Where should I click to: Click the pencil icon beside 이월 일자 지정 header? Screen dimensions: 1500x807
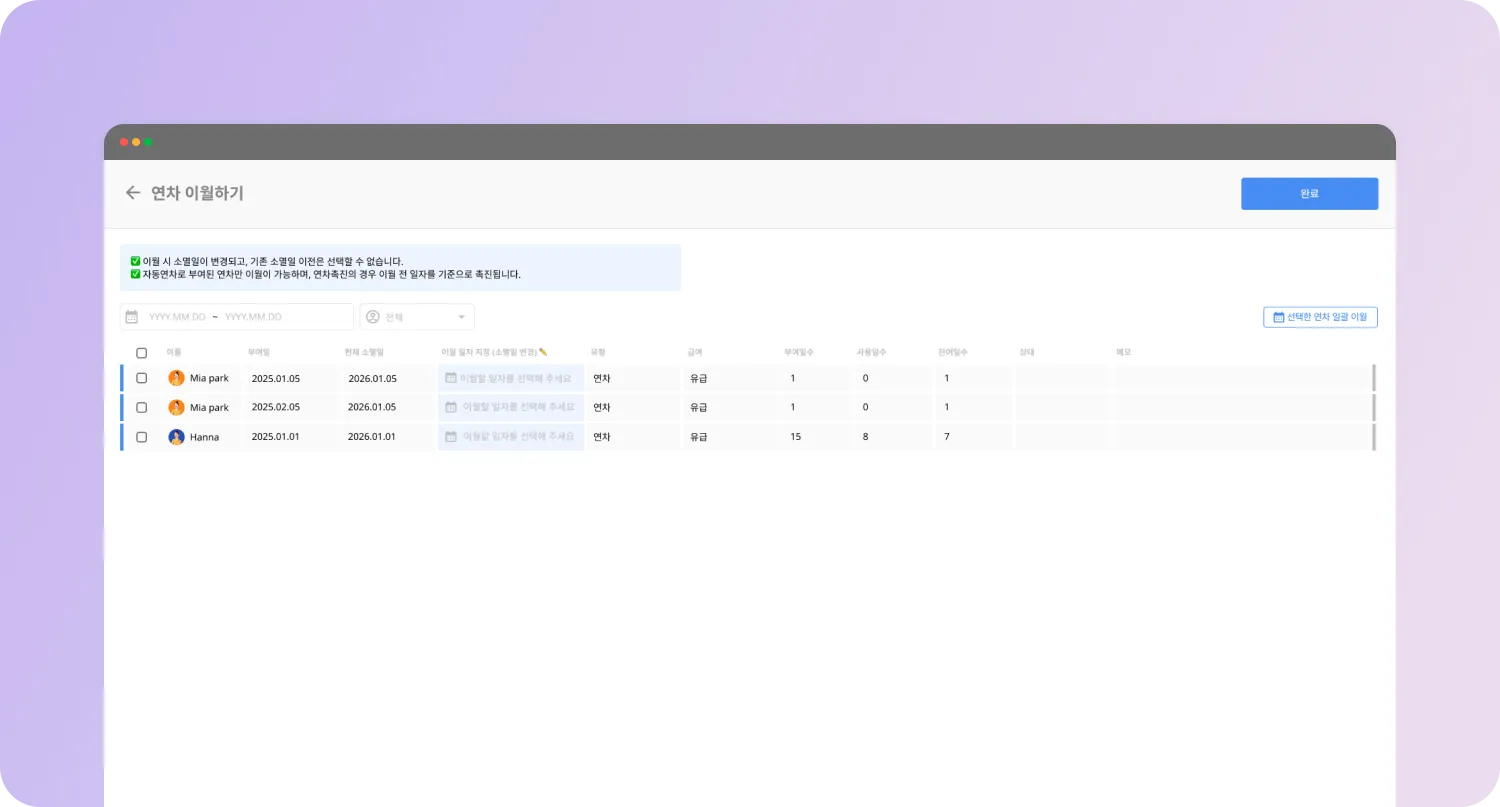543,352
